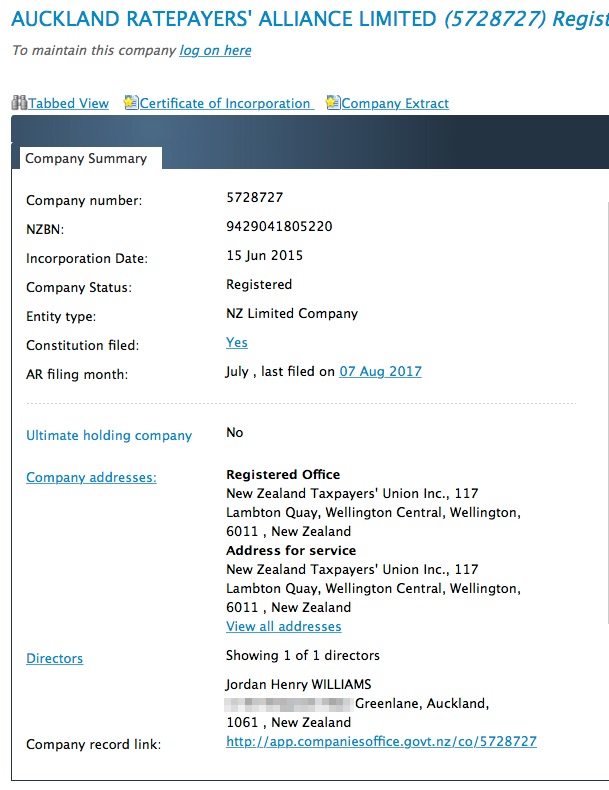Click the entity type NZ Limited Company
This screenshot has height=790, width=609.
(x=292, y=314)
